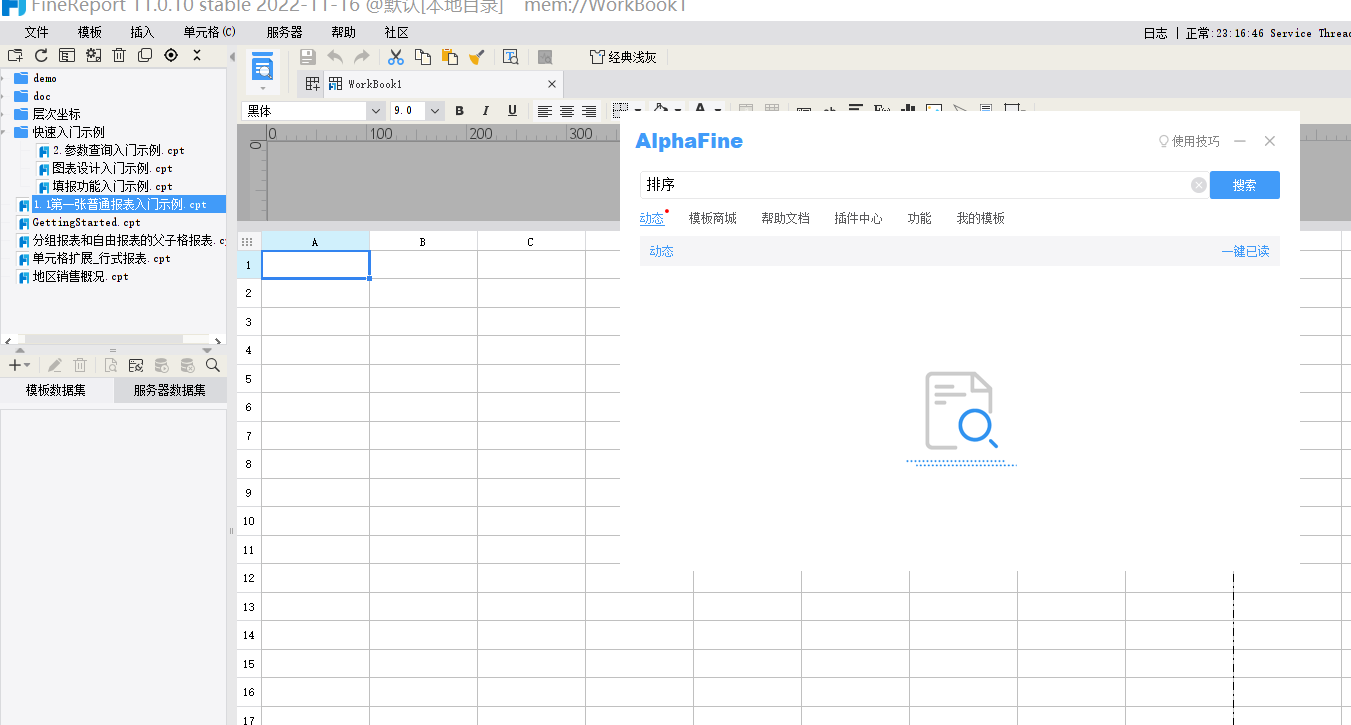This screenshot has width=1351, height=725.
Task: Collapse the 快速入门示例 folder
Action: 5,132
